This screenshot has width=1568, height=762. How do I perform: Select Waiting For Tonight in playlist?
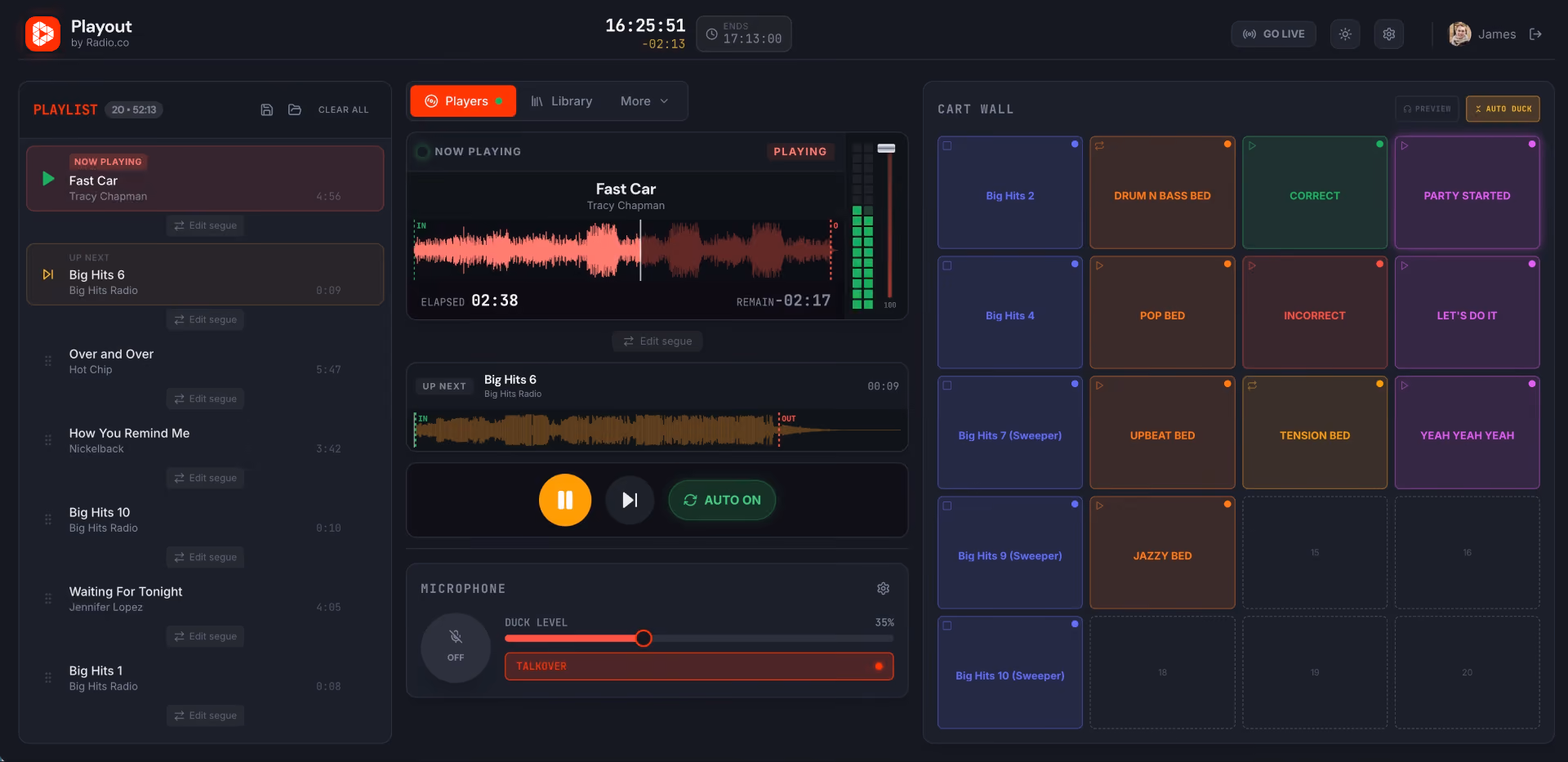(205, 599)
